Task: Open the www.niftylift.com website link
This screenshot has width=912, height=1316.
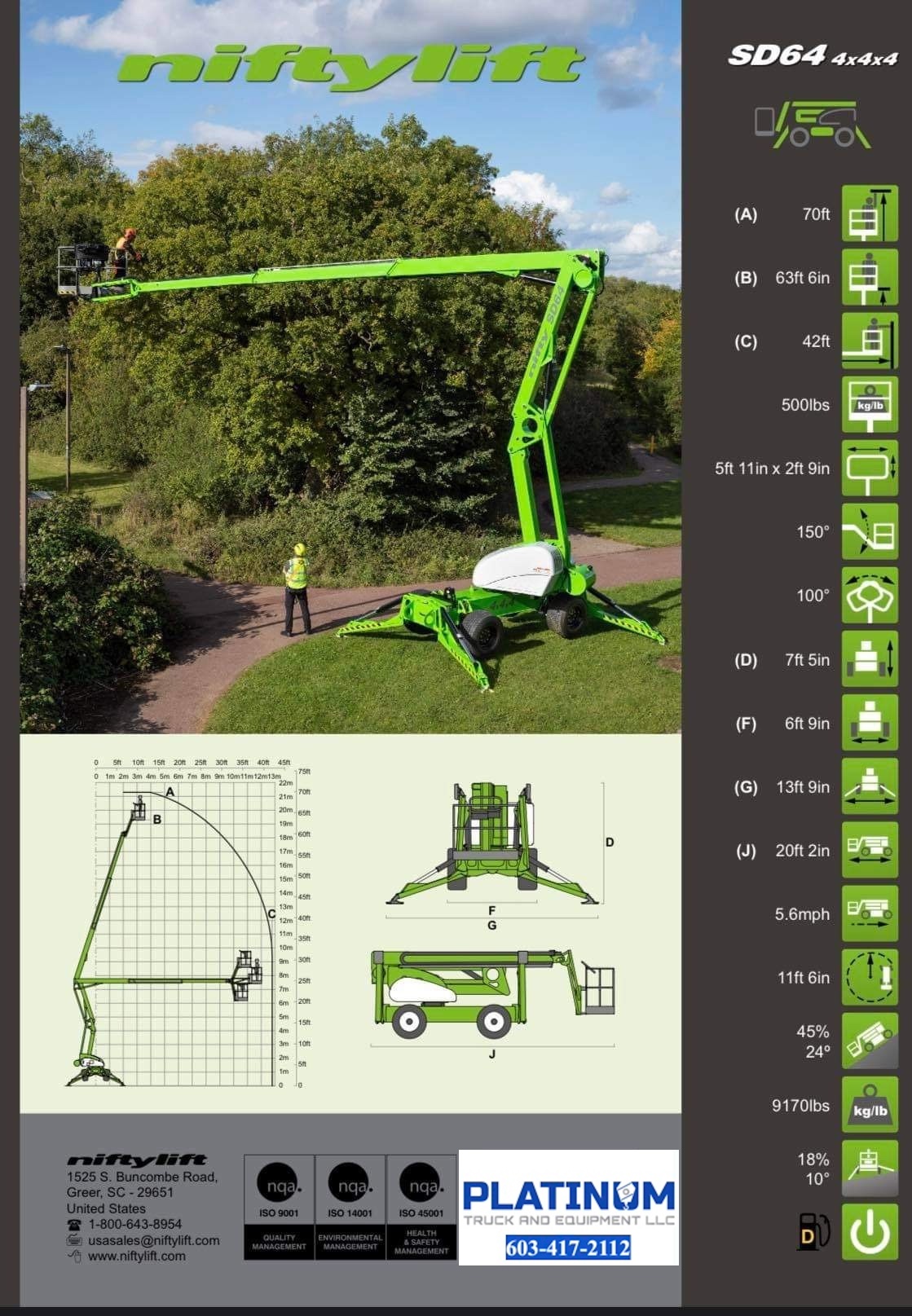Action: pos(136,1257)
